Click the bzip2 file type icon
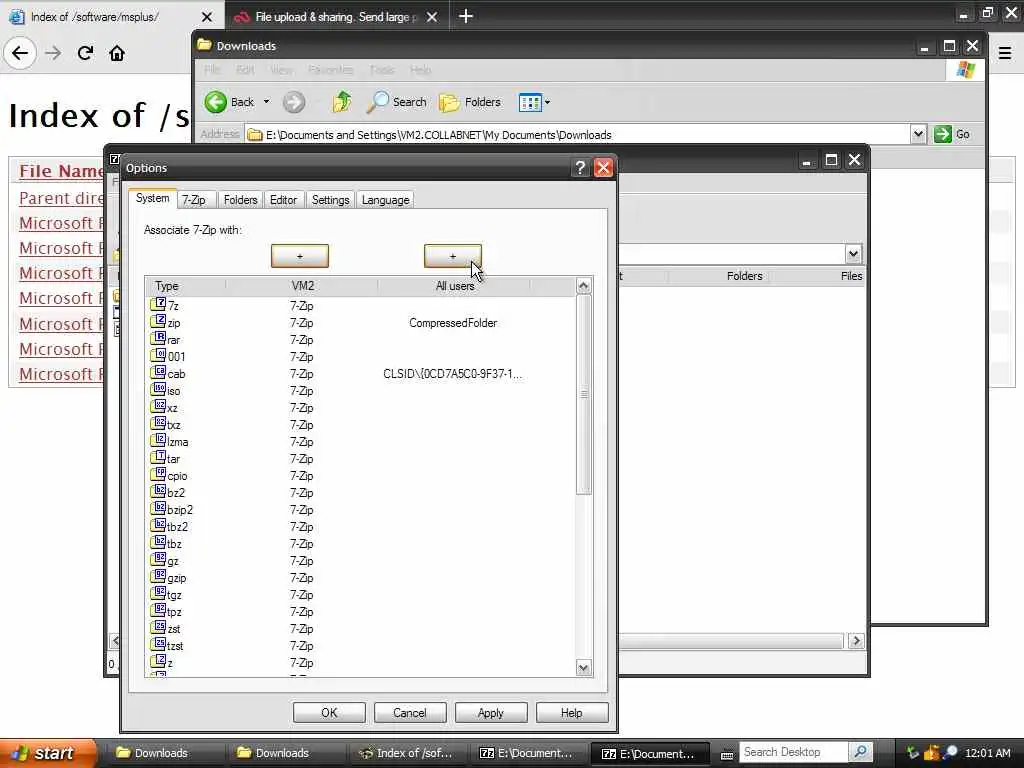The width and height of the screenshot is (1024, 768). click(158, 508)
